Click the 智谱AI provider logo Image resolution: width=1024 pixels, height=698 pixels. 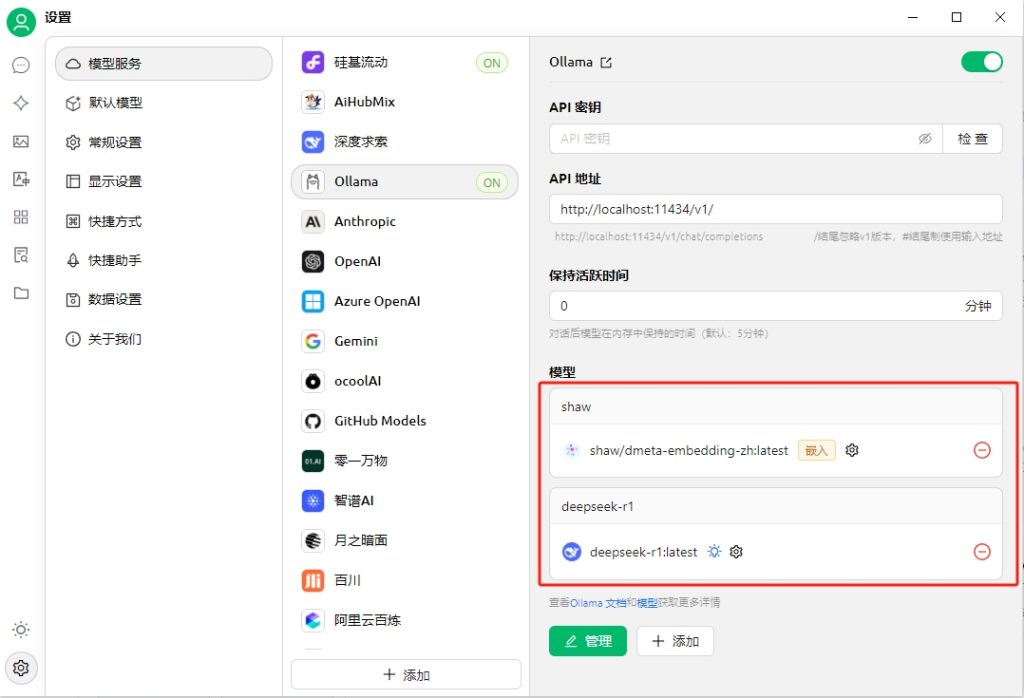pyautogui.click(x=313, y=501)
